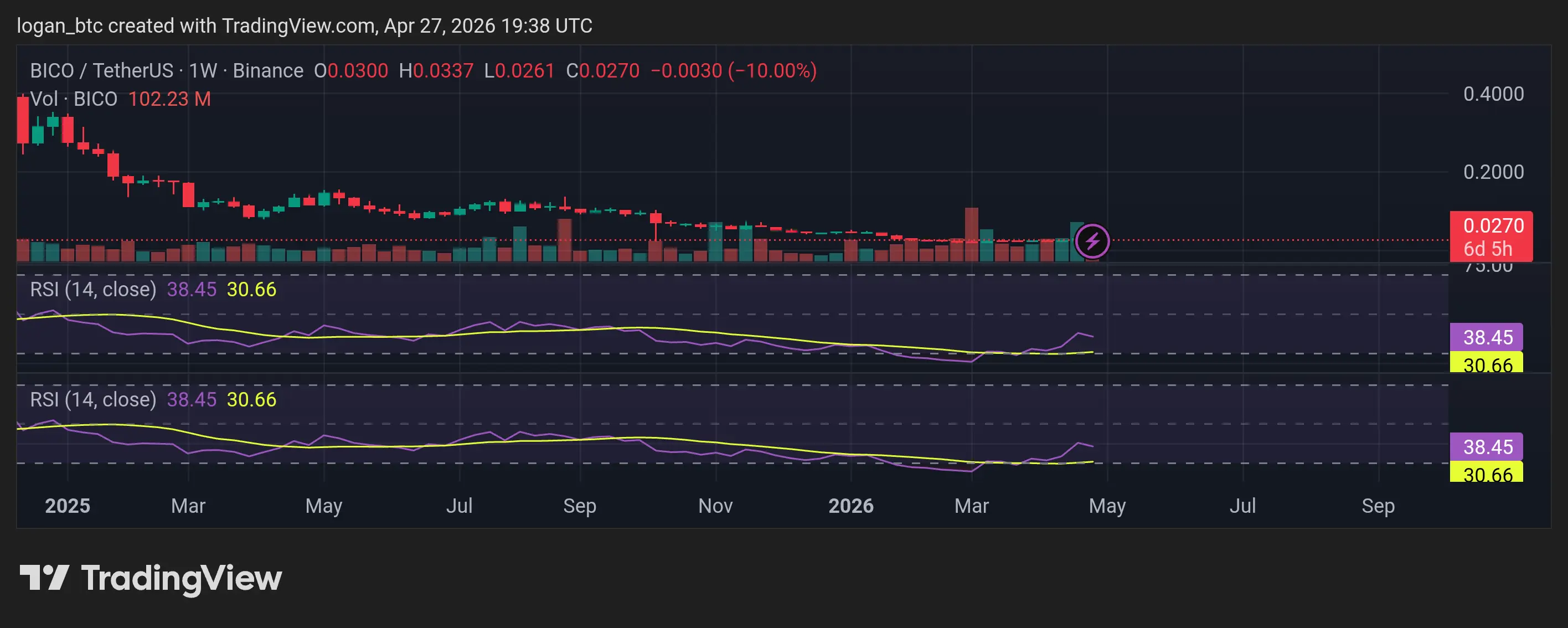
Task: Click the TradingView wordmark text
Action: point(182,579)
